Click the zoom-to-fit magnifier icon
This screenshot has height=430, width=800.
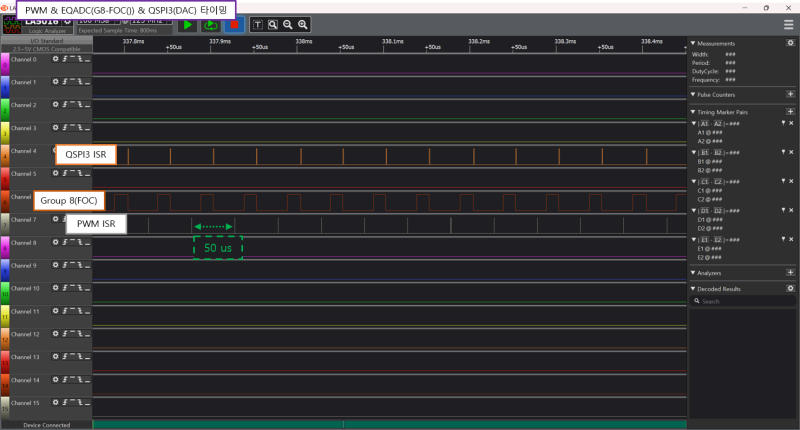(273, 25)
